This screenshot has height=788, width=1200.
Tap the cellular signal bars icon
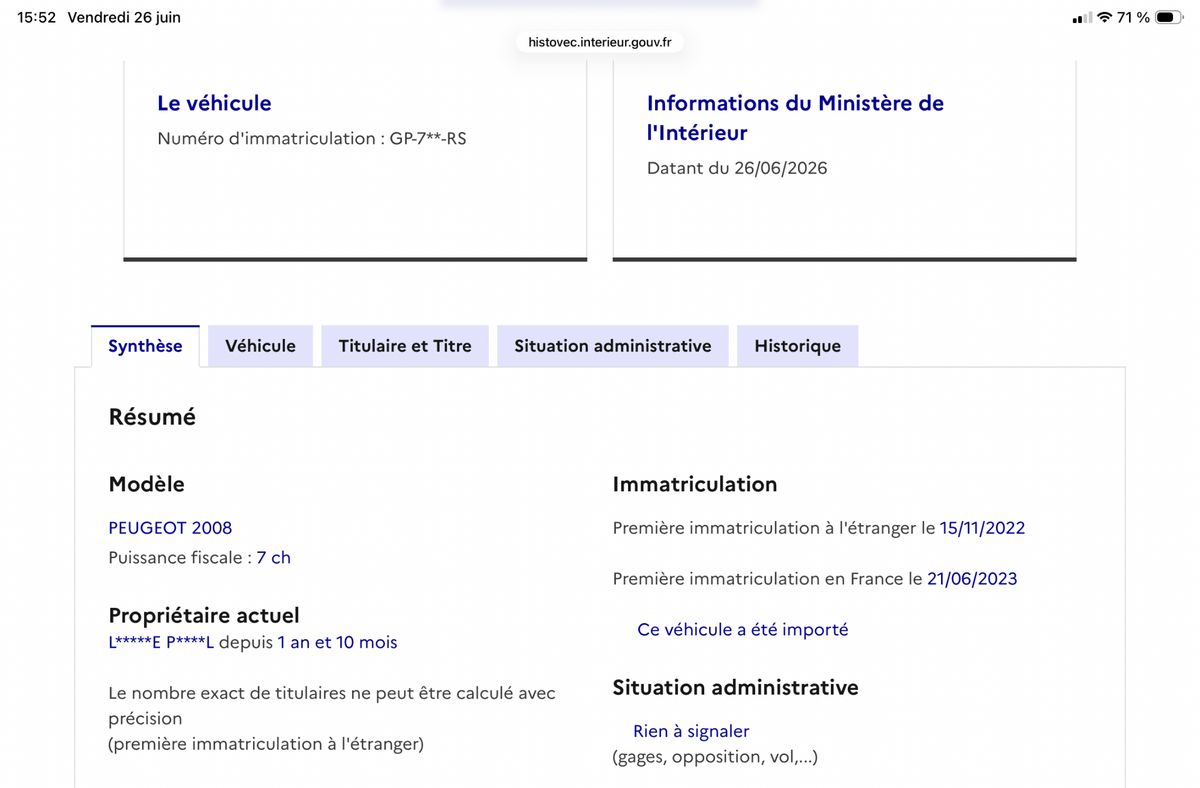[1081, 18]
